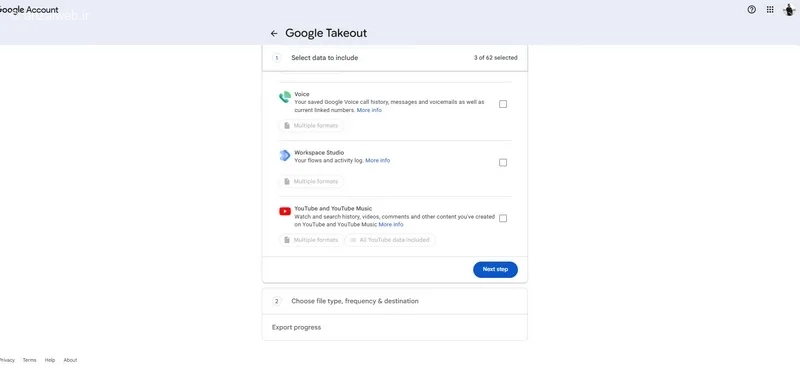The height and width of the screenshot is (368, 800).
Task: Open All YouTube data included chip
Action: point(390,240)
